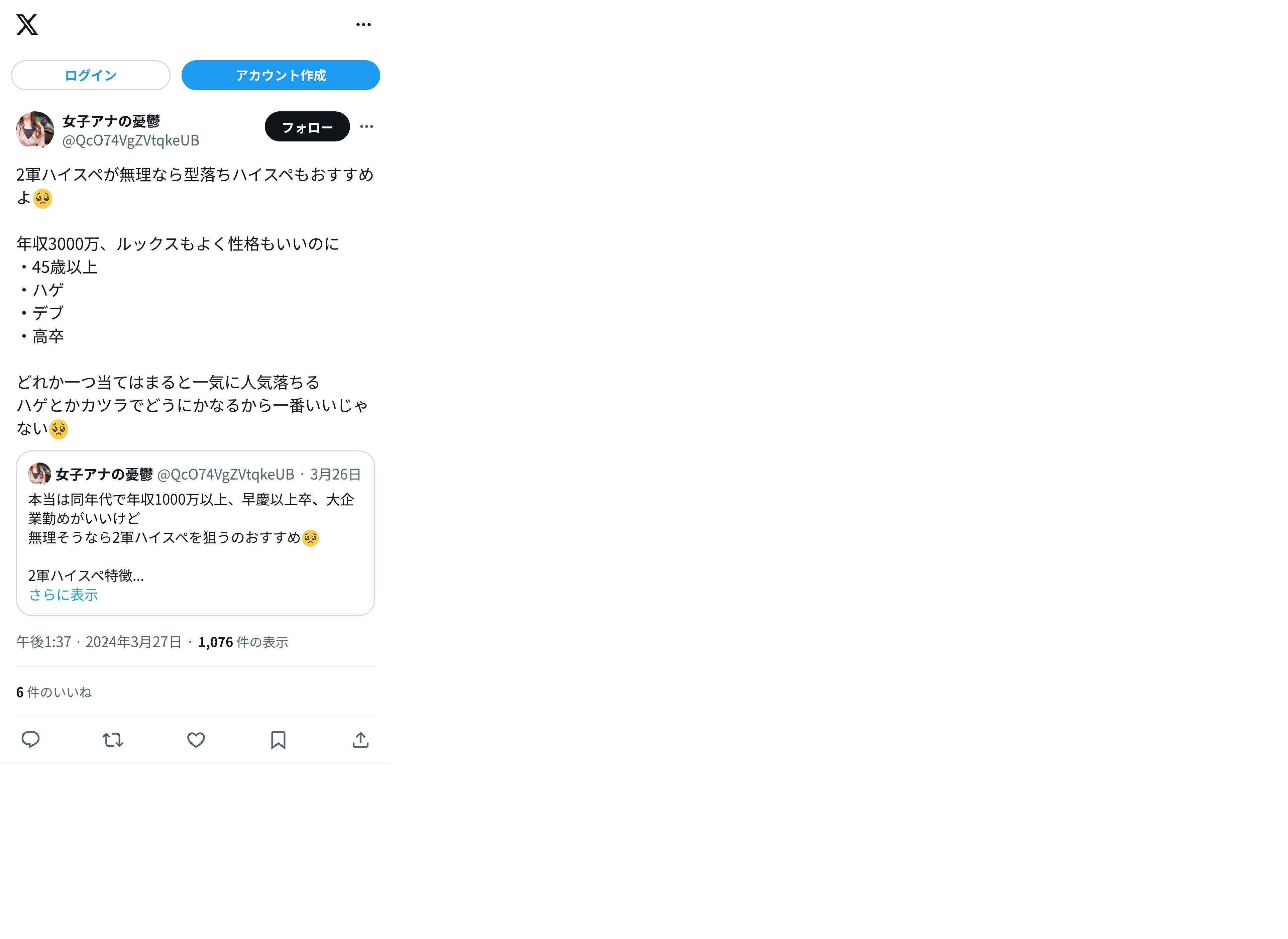Click the X logo icon
The width and height of the screenshot is (1288, 939).
coord(27,24)
